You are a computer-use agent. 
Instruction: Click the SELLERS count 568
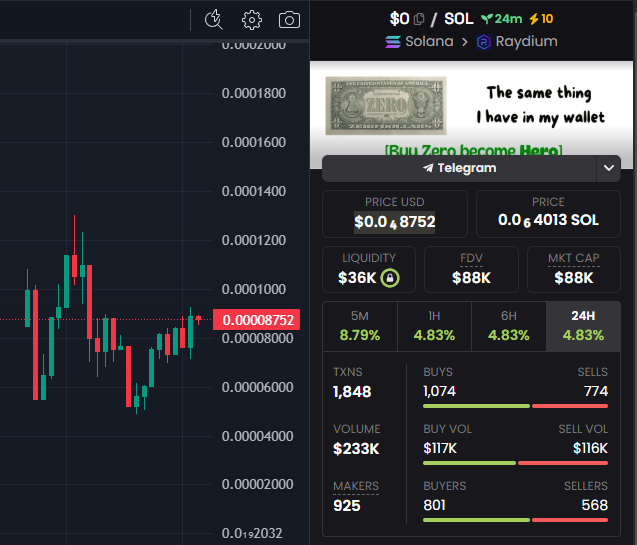(x=594, y=506)
